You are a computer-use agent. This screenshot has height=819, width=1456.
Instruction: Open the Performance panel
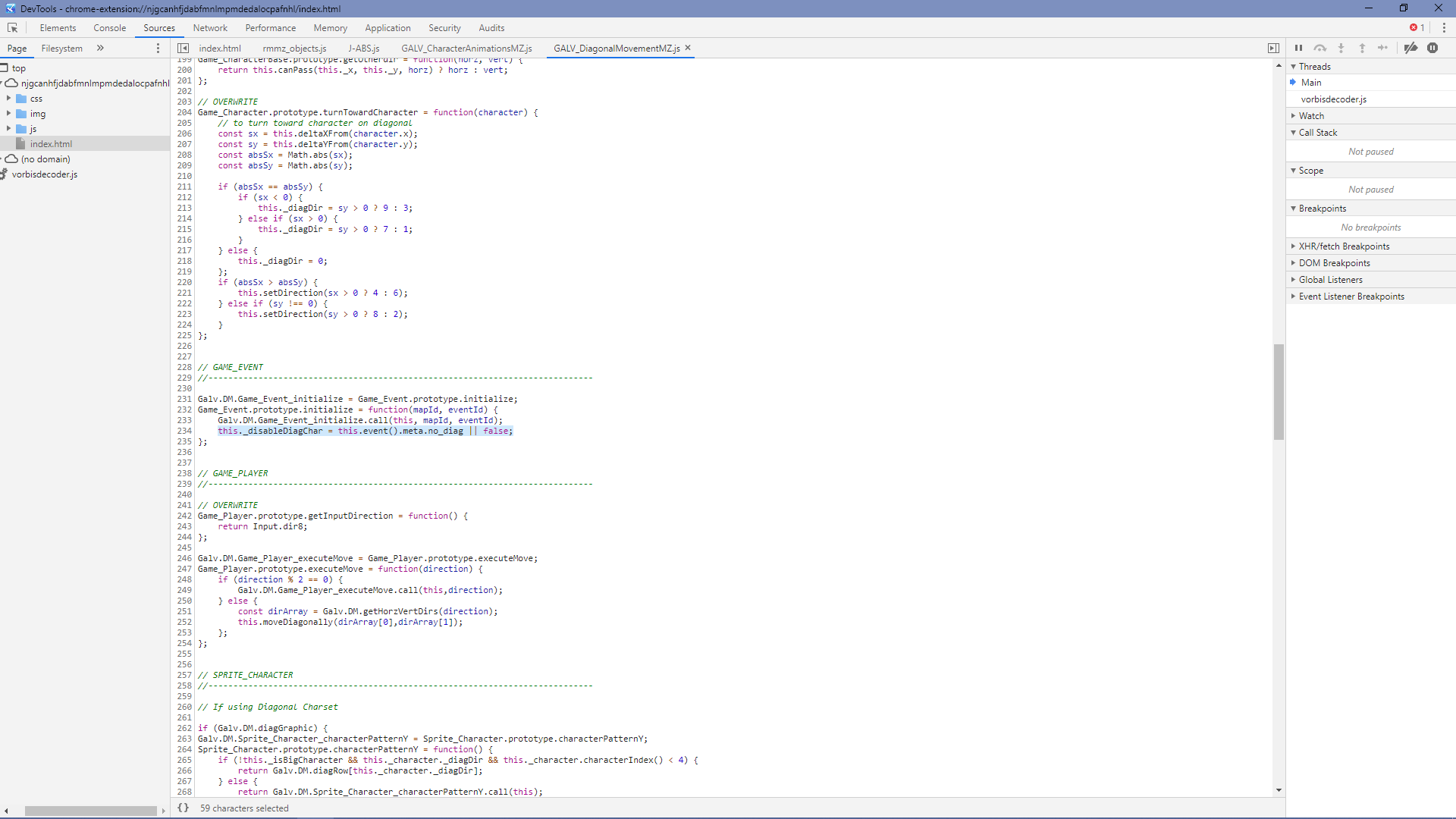pyautogui.click(x=271, y=28)
